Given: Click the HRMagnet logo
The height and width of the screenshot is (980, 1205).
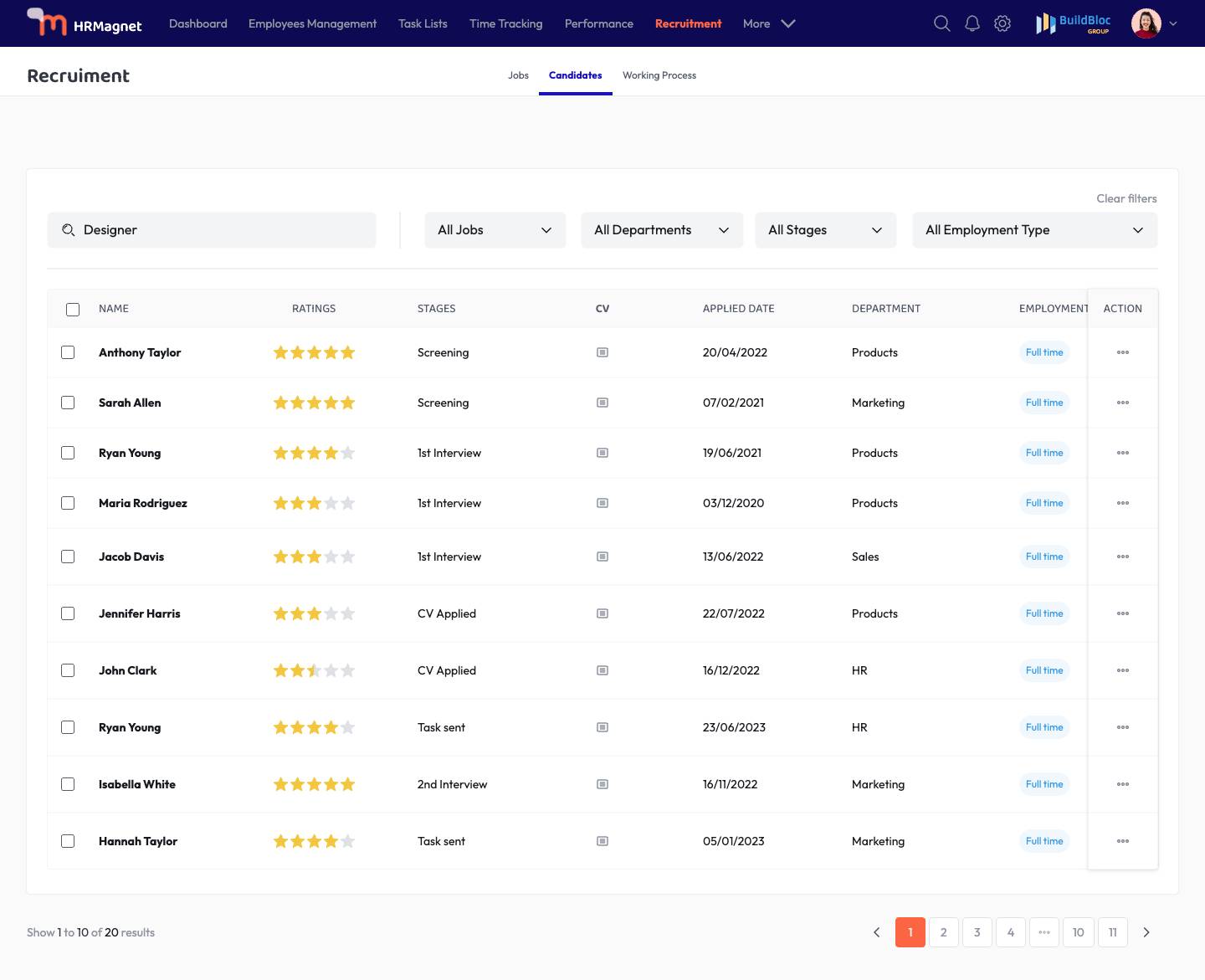Looking at the screenshot, I should click(85, 23).
